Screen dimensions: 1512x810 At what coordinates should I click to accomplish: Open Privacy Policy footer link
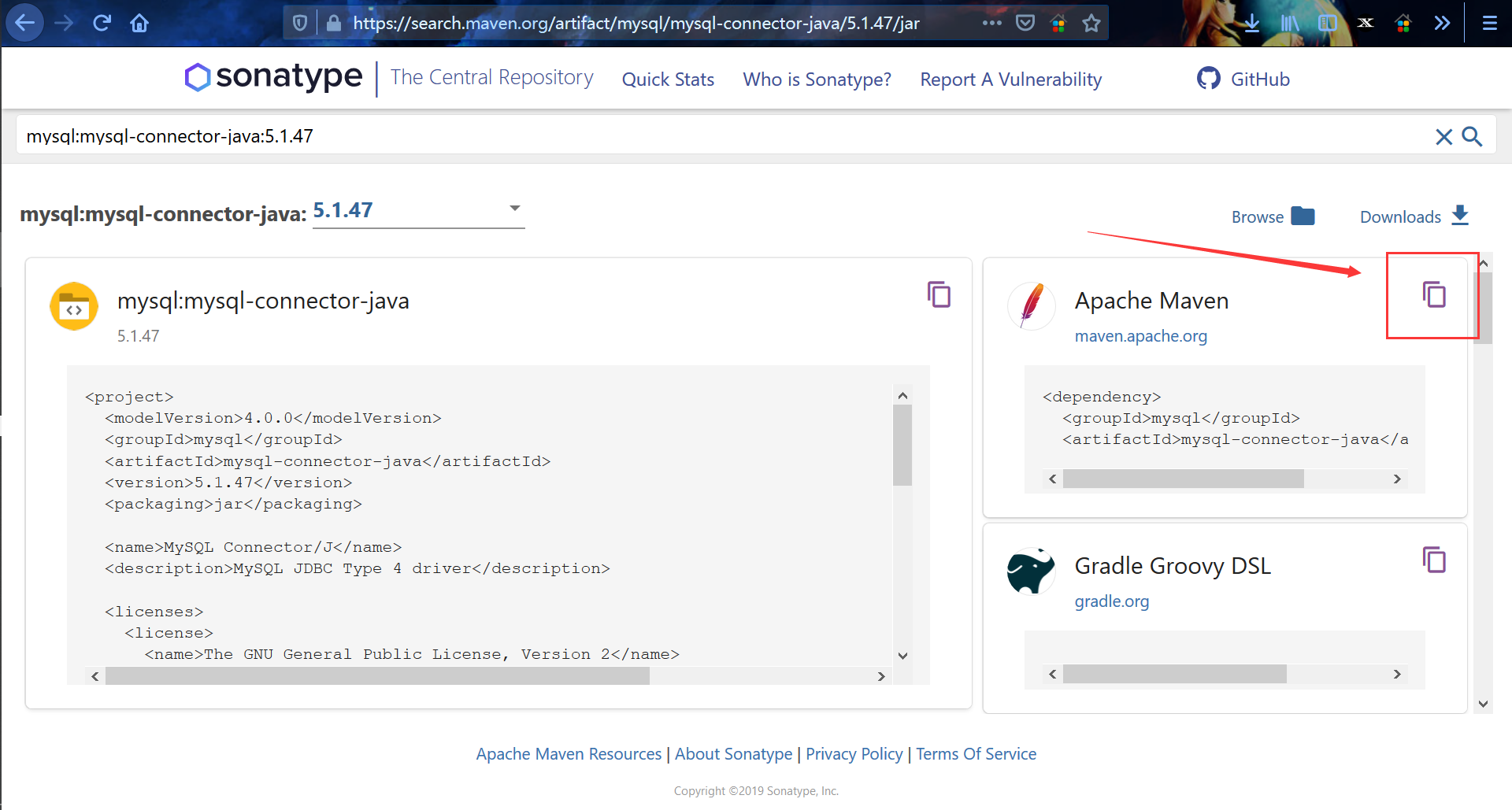tap(854, 754)
